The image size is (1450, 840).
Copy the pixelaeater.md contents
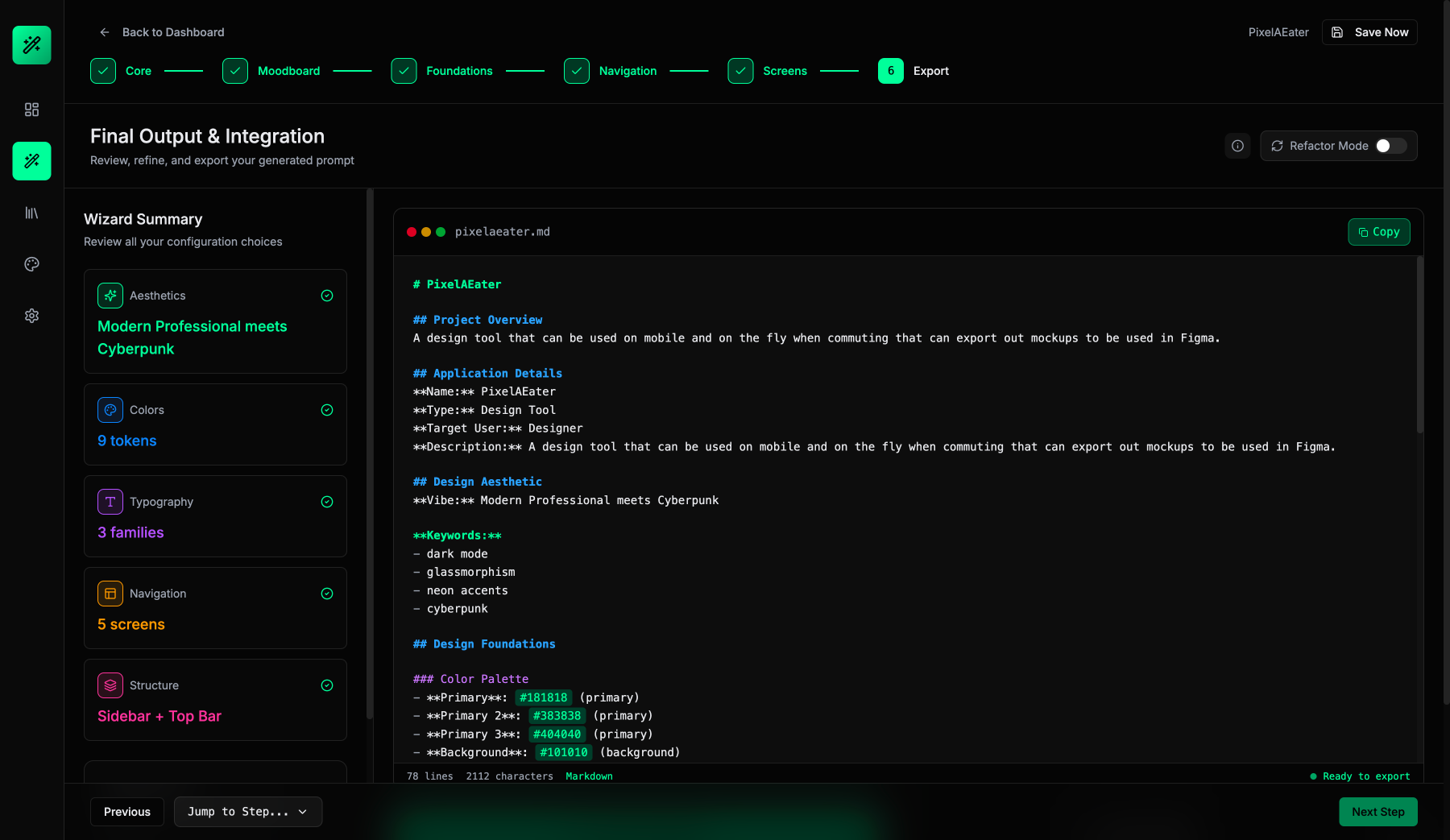tap(1379, 232)
